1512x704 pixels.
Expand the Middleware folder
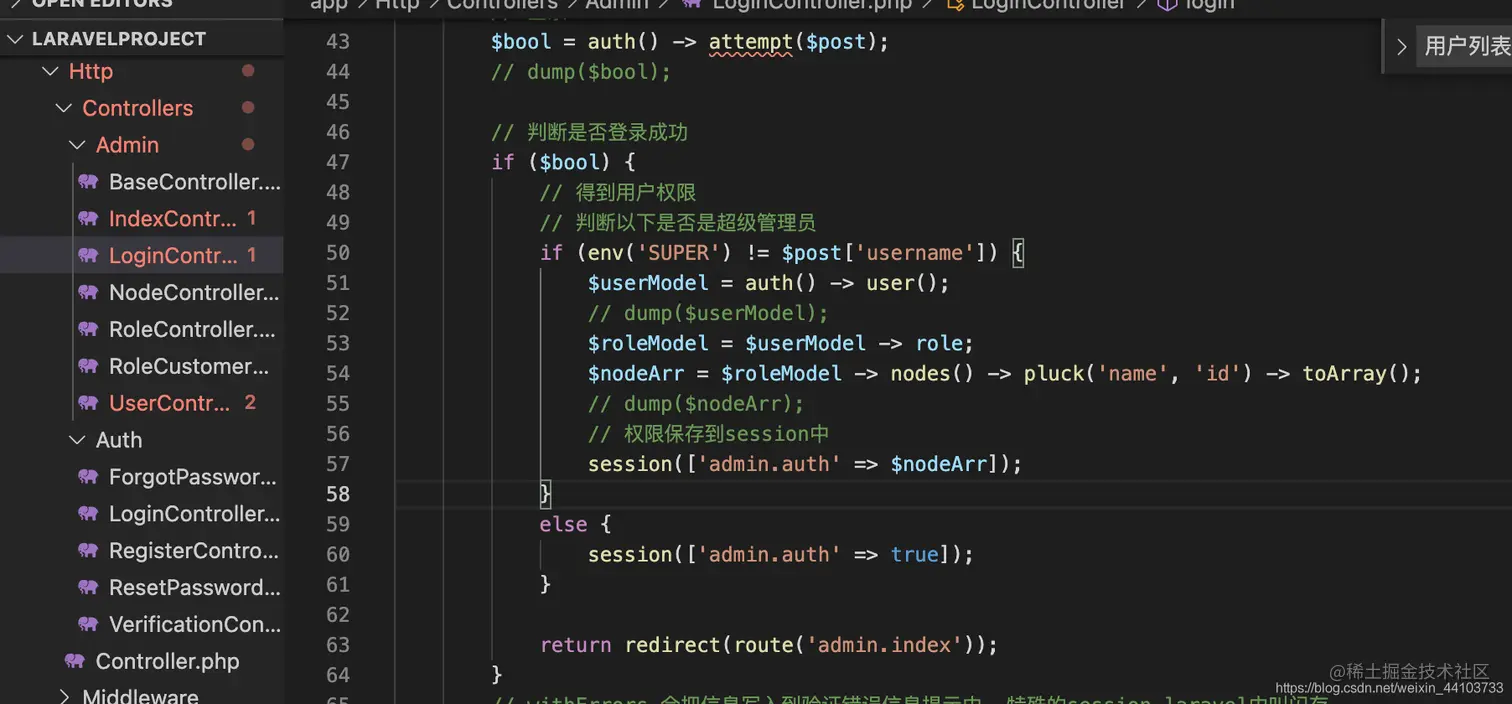tap(64, 696)
